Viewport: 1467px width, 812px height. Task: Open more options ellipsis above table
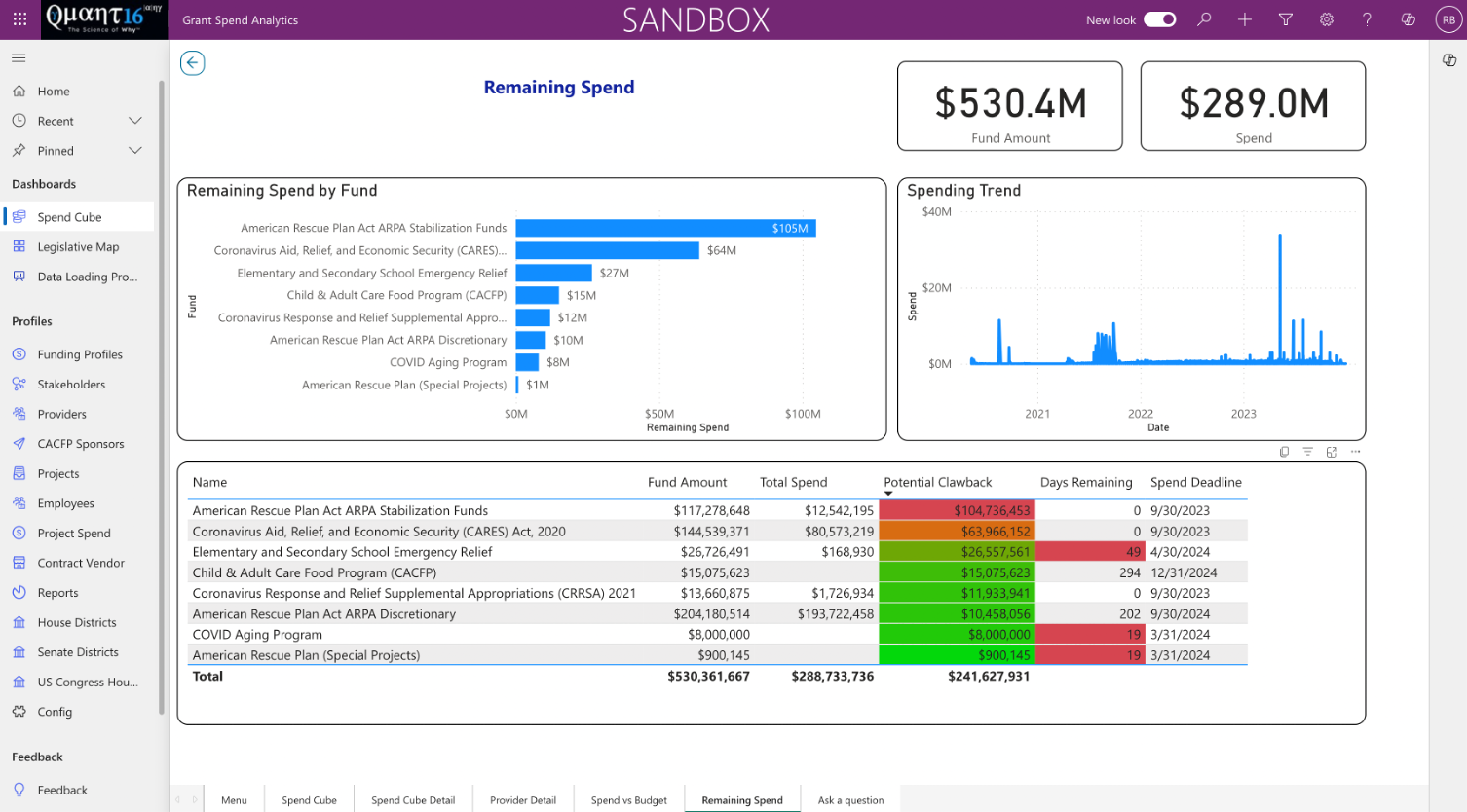pos(1355,452)
